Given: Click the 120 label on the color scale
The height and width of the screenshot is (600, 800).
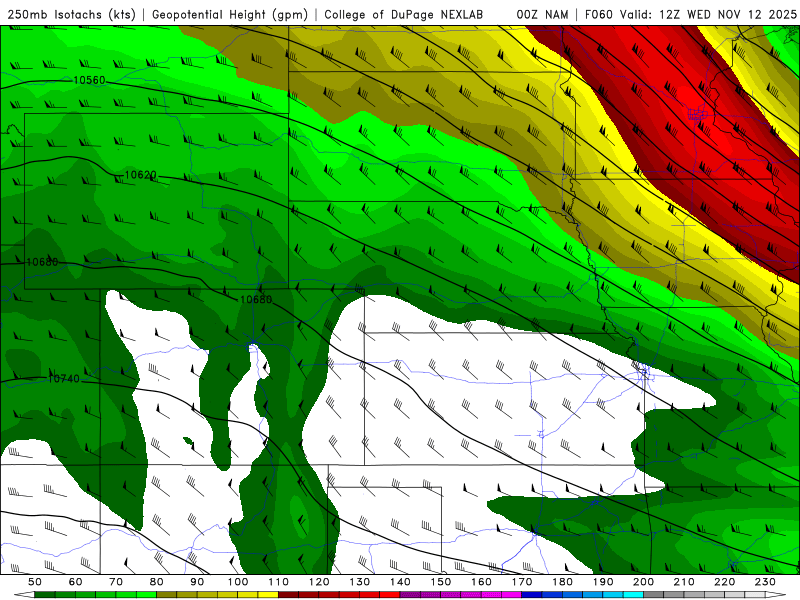Looking at the screenshot, I should pyautogui.click(x=319, y=582).
